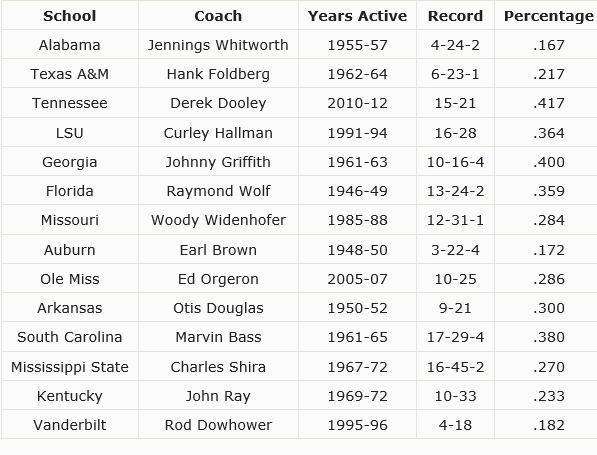Click the Vanderbilt school cell

(x=70, y=425)
